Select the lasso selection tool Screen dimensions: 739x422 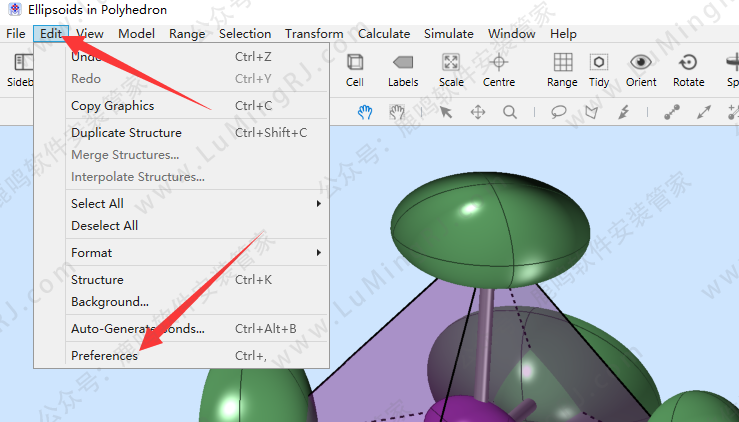(559, 112)
